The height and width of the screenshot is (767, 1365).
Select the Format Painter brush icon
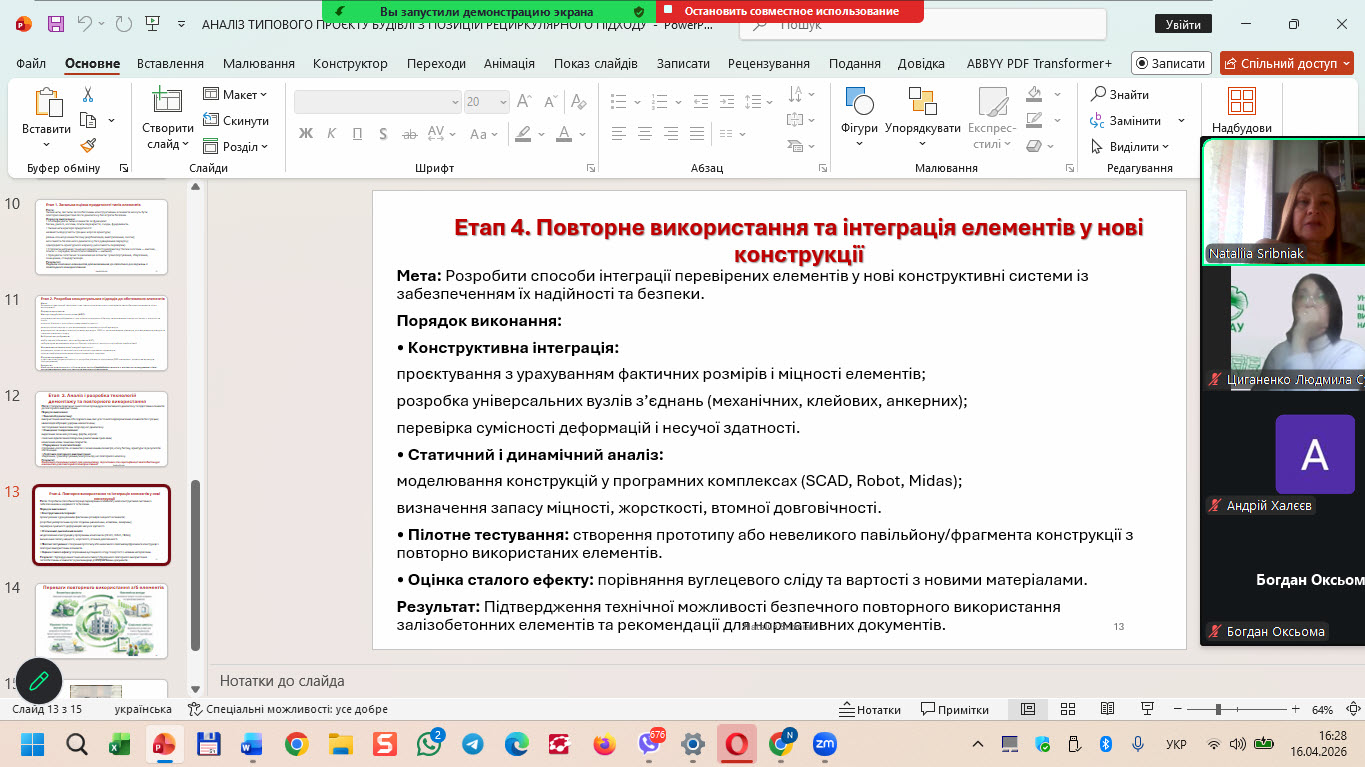(x=87, y=146)
